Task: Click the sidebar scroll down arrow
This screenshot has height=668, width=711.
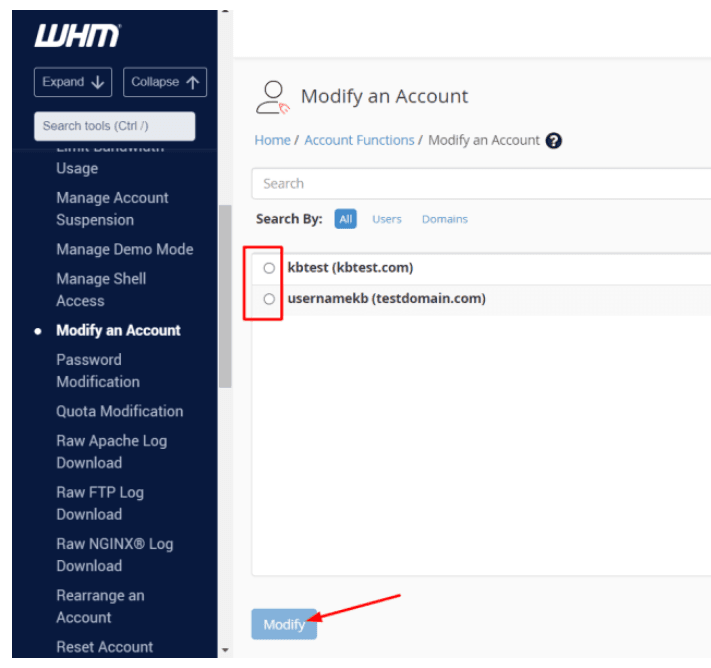Action: pyautogui.click(x=225, y=651)
